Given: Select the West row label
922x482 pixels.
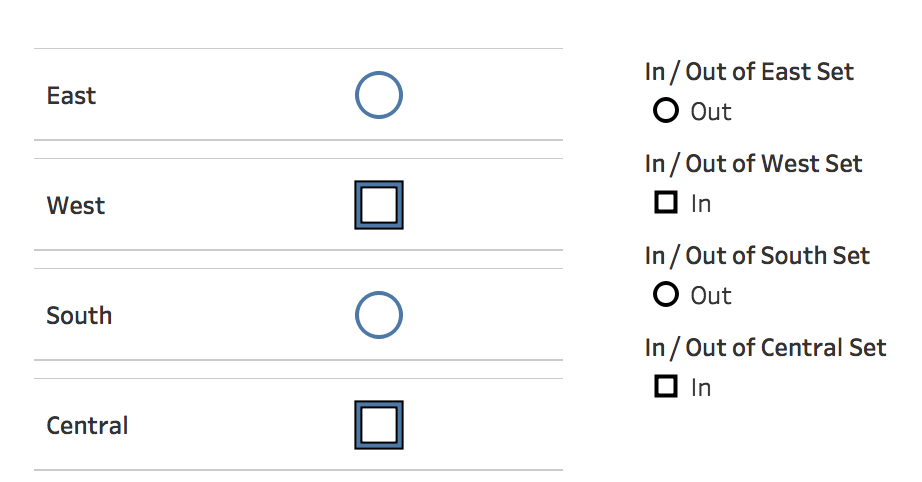Looking at the screenshot, I should tap(76, 206).
